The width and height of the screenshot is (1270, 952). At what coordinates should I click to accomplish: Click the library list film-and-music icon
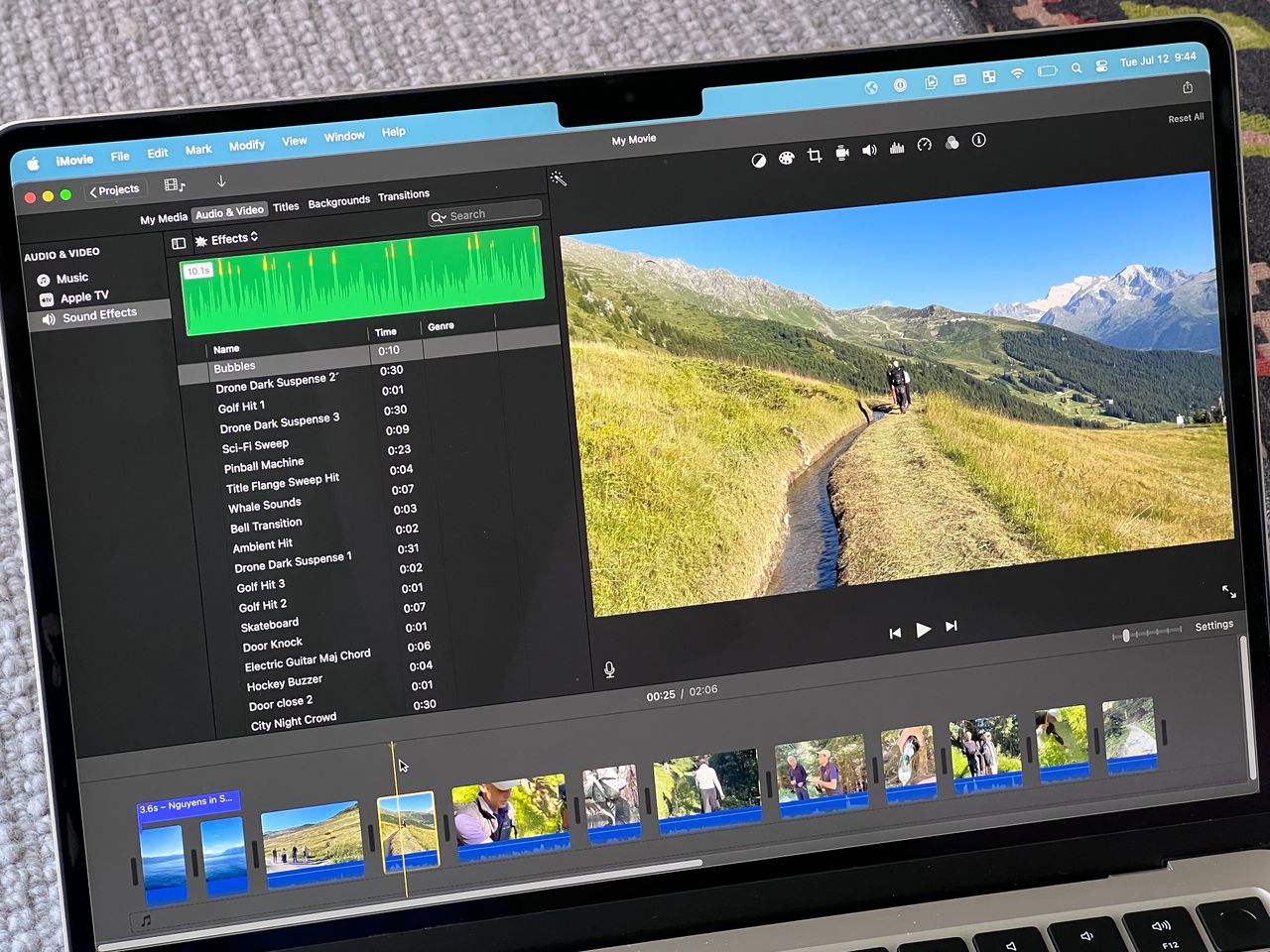[175, 185]
